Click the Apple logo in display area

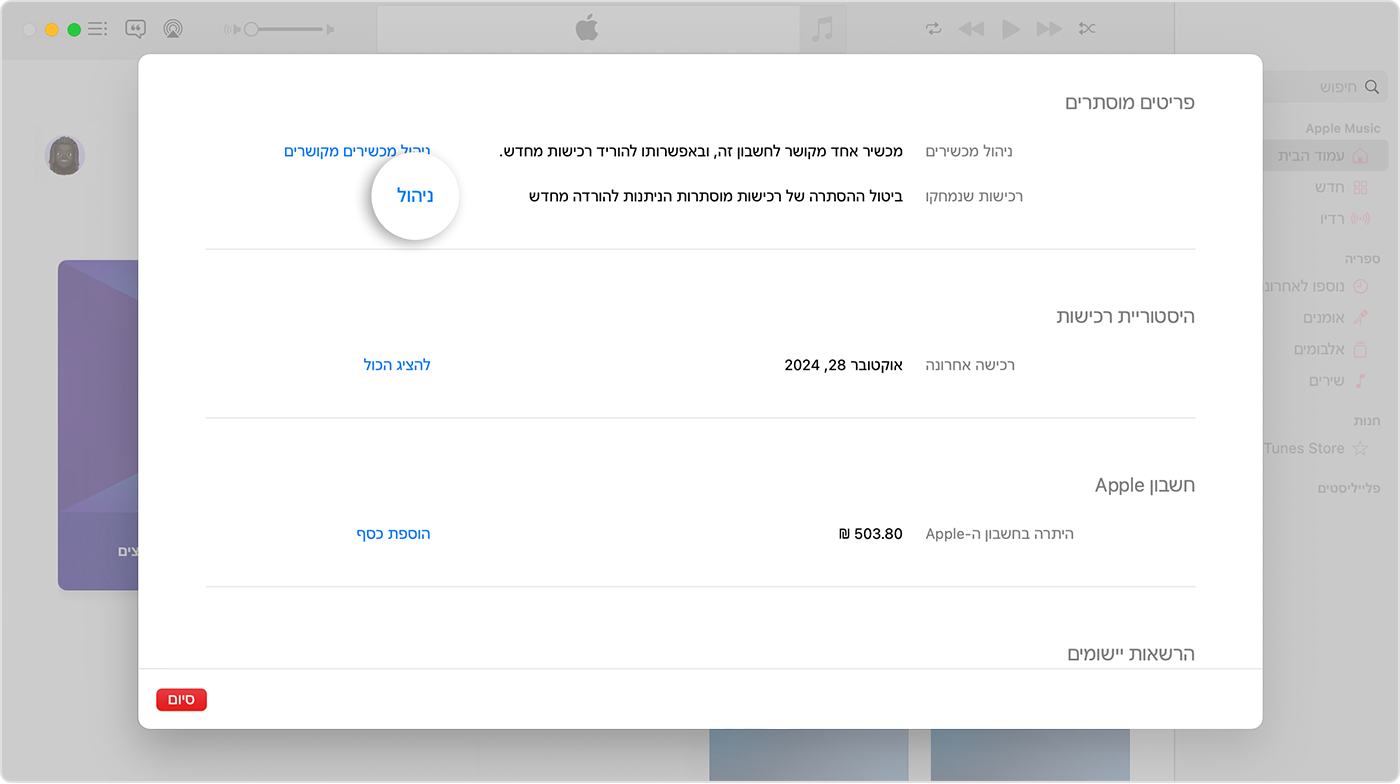587,29
